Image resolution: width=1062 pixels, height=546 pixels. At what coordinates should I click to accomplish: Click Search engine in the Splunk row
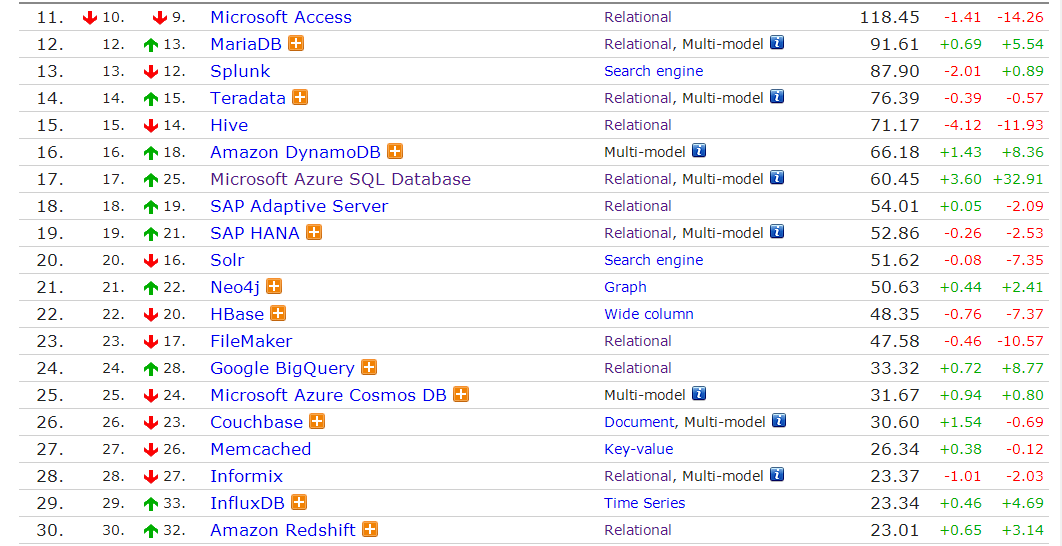pos(654,71)
